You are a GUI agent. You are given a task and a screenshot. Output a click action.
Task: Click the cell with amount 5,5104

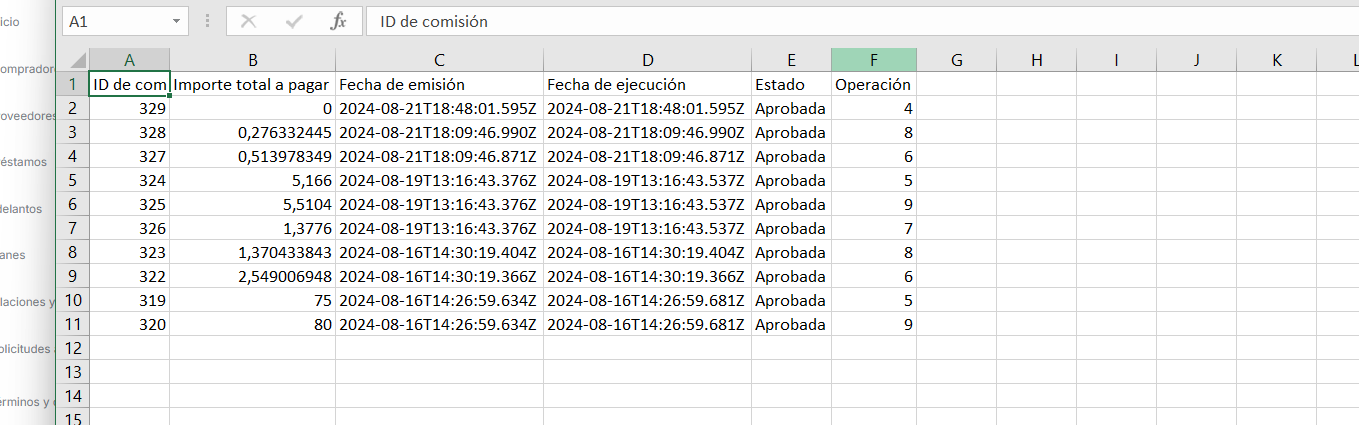coord(252,204)
